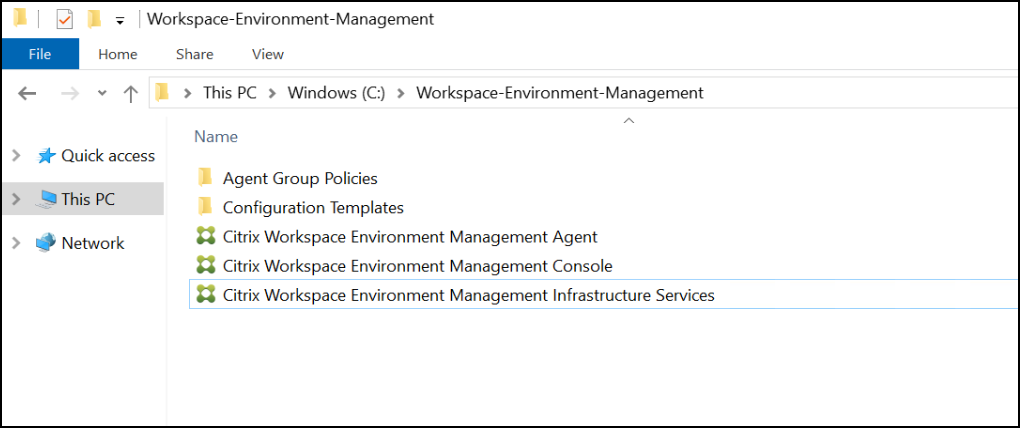The height and width of the screenshot is (428, 1020).
Task: Click the Citrix WEM Agent installer icon
Action: [x=206, y=237]
